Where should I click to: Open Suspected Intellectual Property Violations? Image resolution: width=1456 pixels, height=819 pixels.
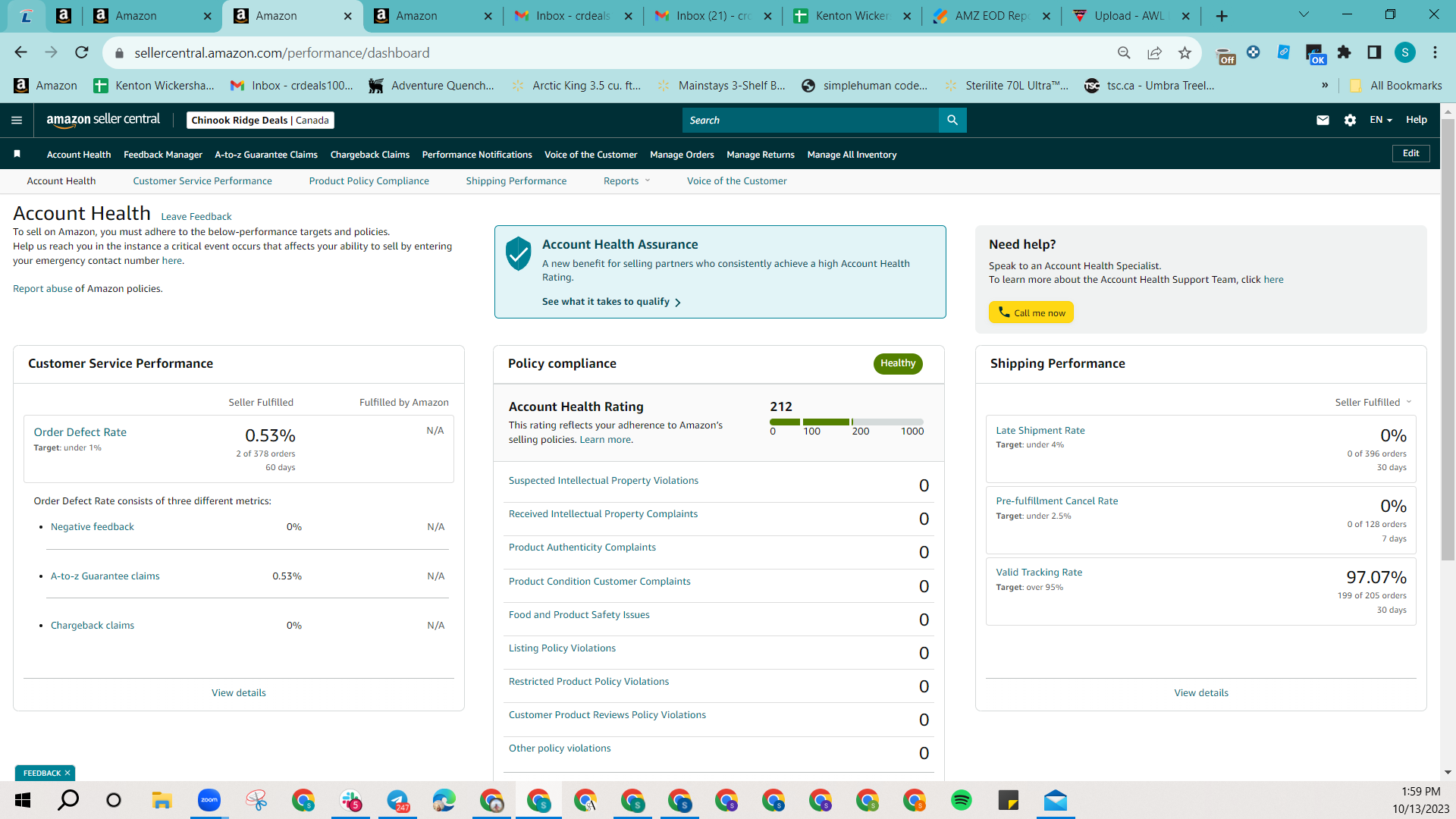[x=604, y=480]
